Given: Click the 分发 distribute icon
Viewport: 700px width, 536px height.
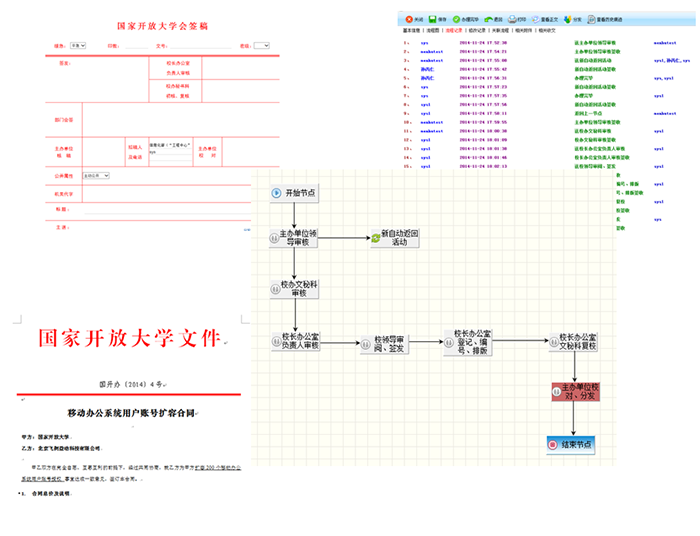Looking at the screenshot, I should [x=567, y=19].
